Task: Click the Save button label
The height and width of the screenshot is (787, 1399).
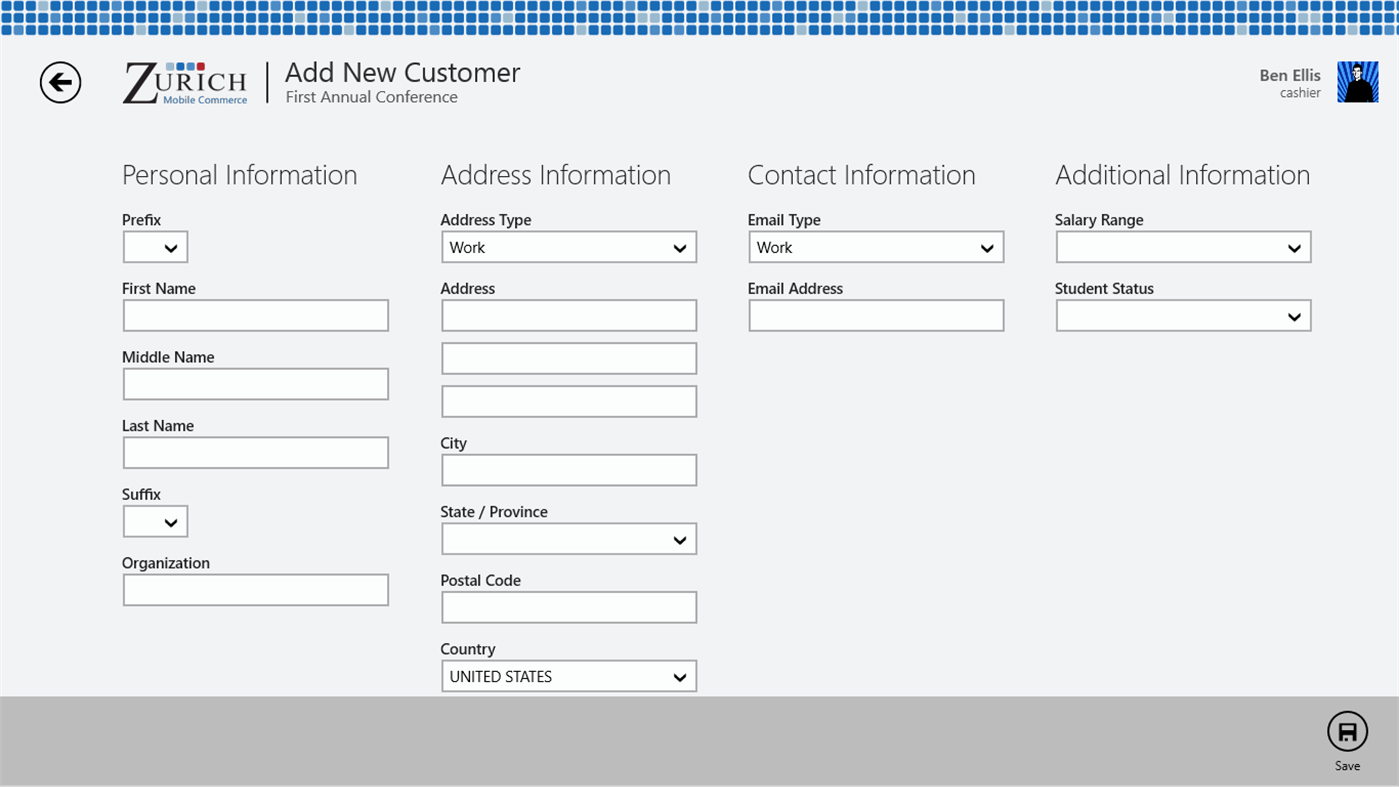Action: 1347,765
